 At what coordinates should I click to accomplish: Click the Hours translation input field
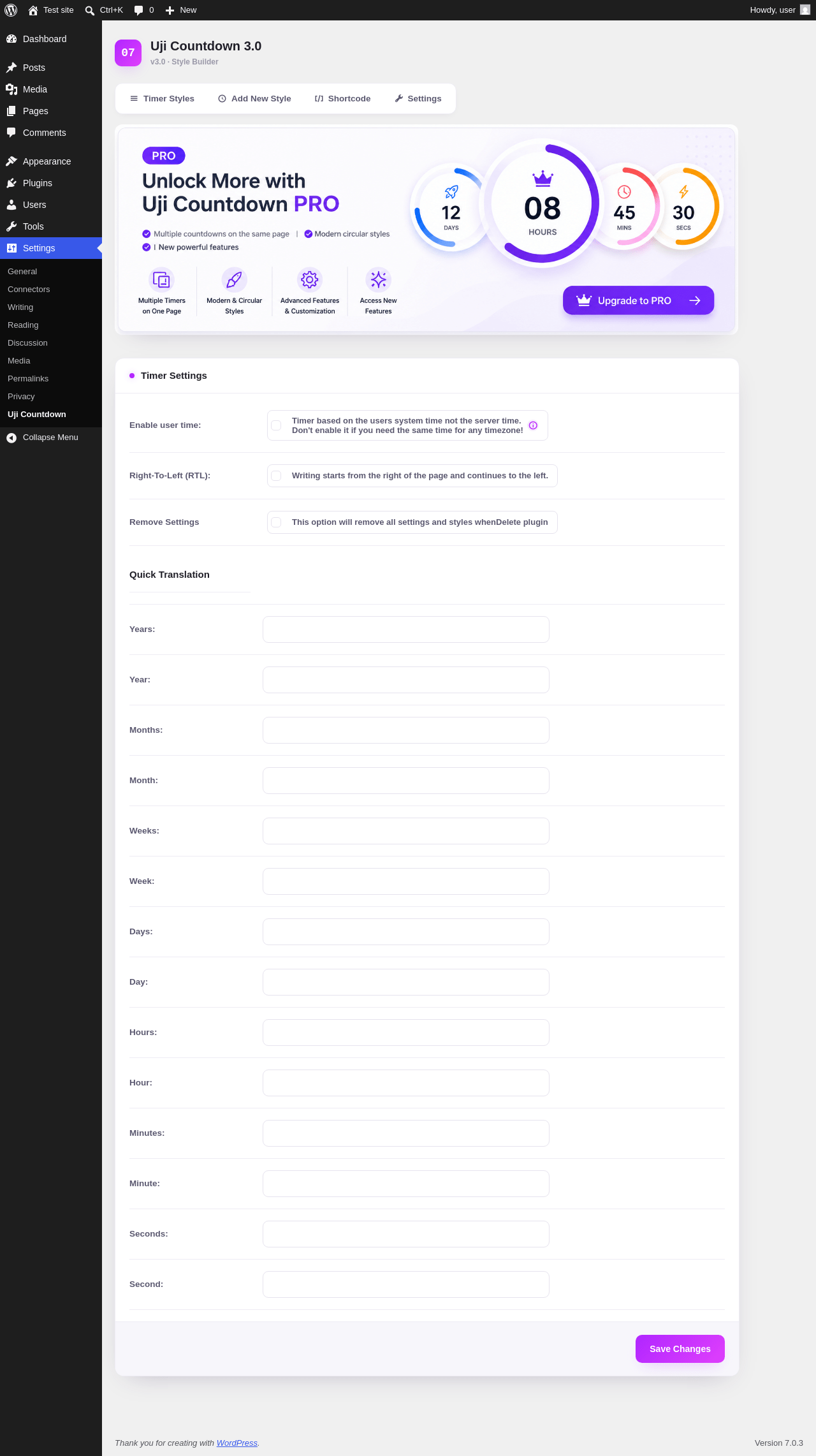406,1033
